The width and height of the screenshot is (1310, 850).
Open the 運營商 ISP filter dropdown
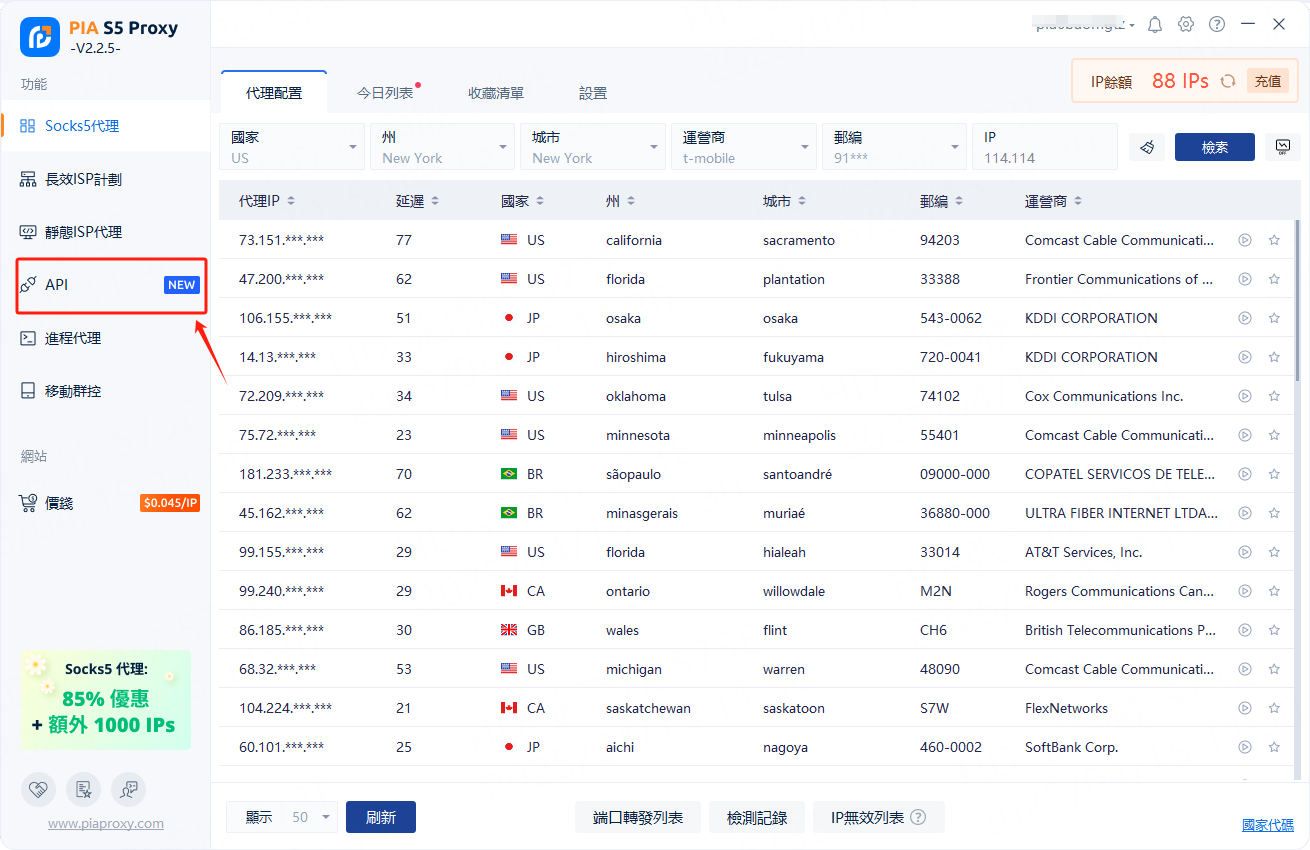click(x=743, y=147)
